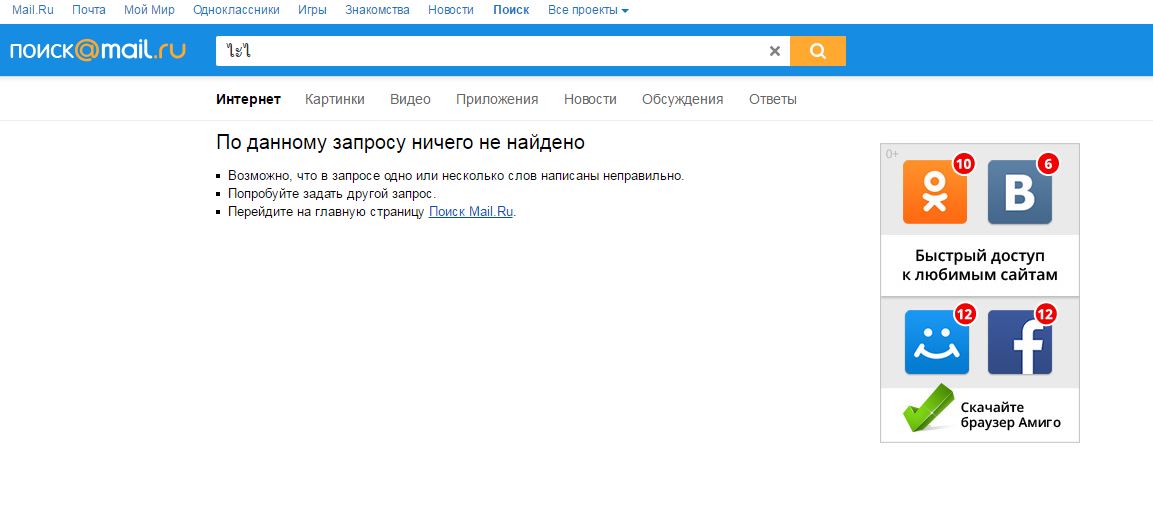Image resolution: width=1153 pixels, height=530 pixels.
Task: Click the Скачайте браузер Амиго text
Action: [1010, 415]
